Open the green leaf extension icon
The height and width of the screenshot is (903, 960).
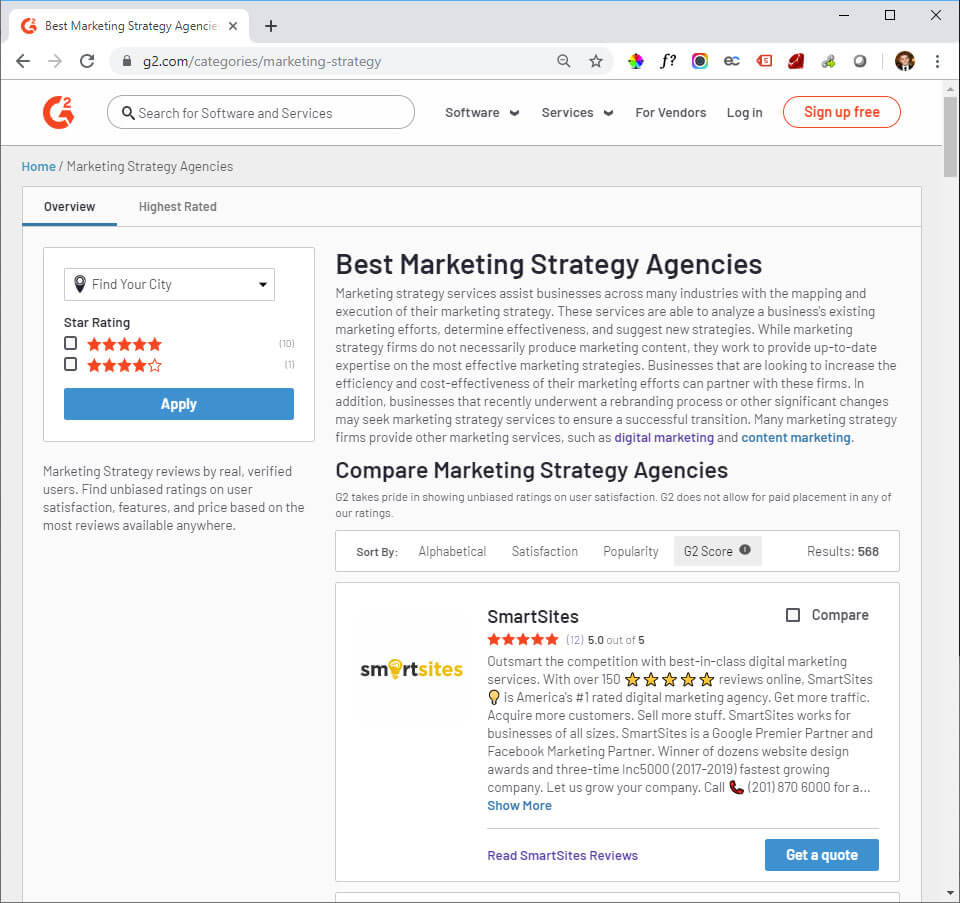[x=828, y=61]
